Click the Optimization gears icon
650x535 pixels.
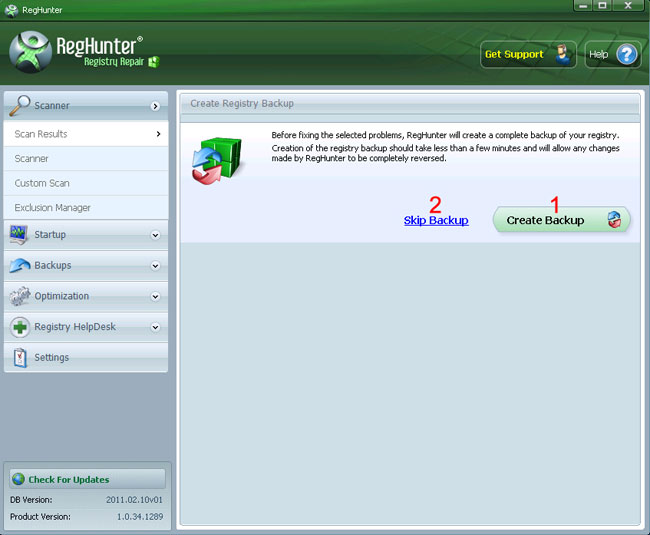click(x=19, y=296)
